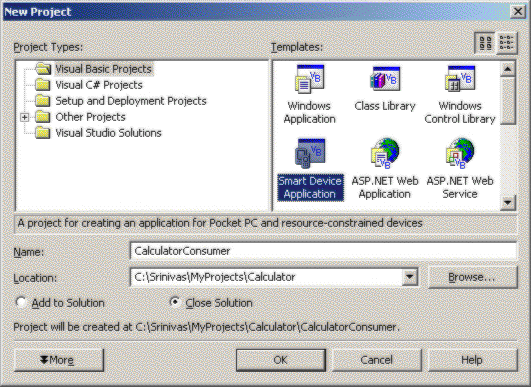Click the Cancel button
This screenshot has width=531, height=387.
[x=377, y=360]
